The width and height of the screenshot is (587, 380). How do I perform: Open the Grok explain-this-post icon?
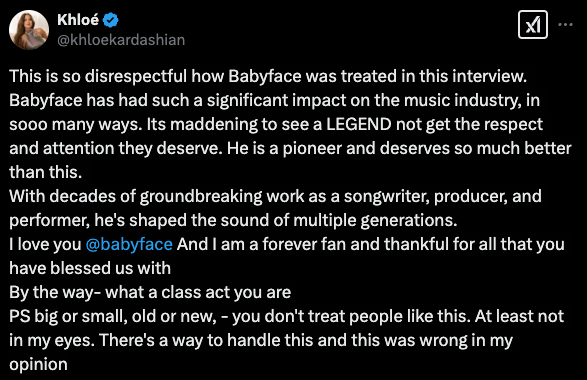tap(533, 25)
